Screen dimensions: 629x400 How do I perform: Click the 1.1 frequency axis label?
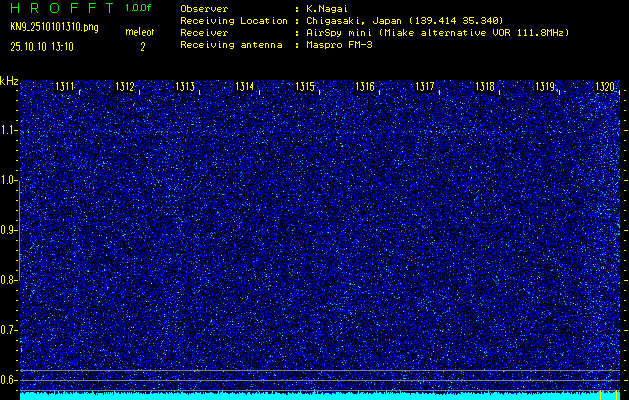(x=9, y=130)
